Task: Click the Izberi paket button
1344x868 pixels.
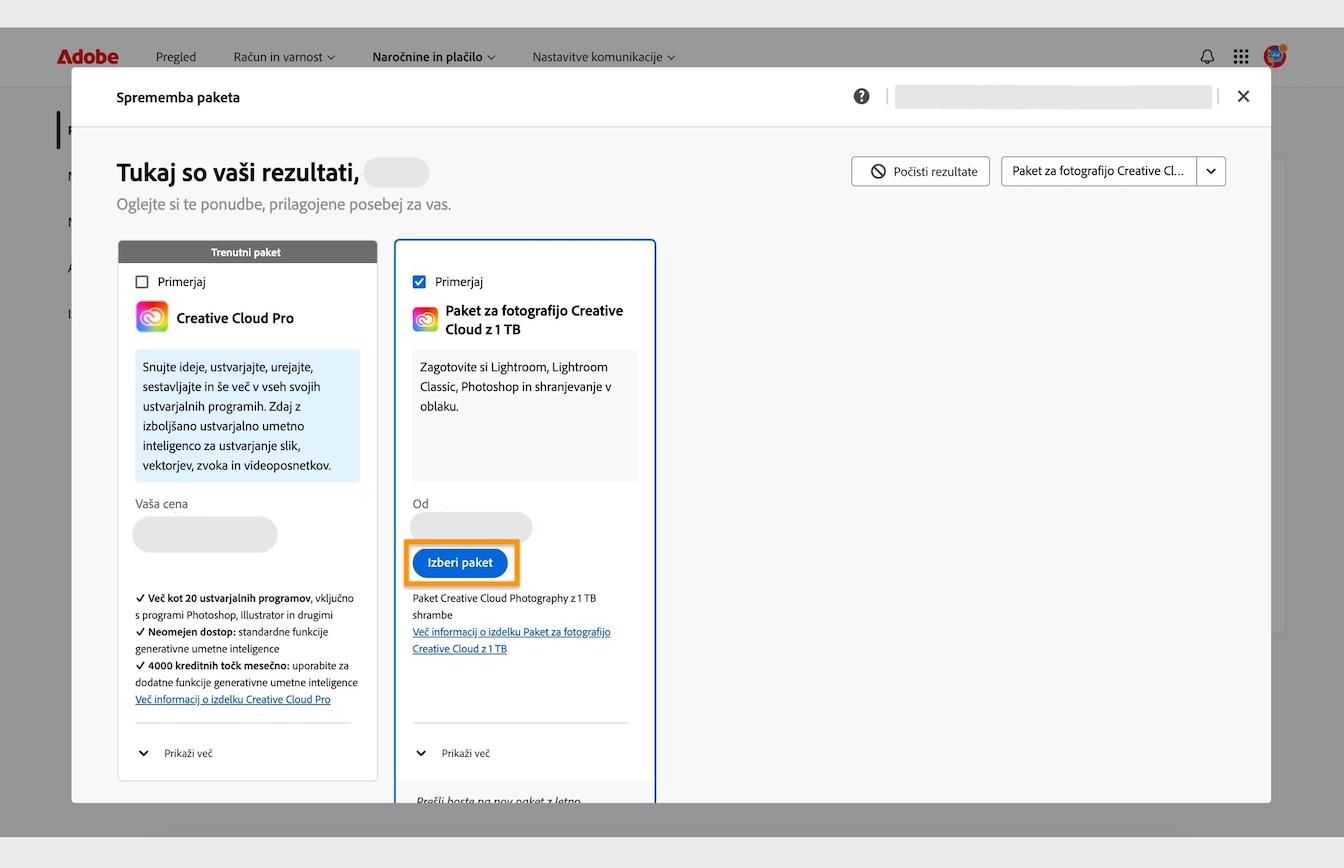Action: click(460, 563)
